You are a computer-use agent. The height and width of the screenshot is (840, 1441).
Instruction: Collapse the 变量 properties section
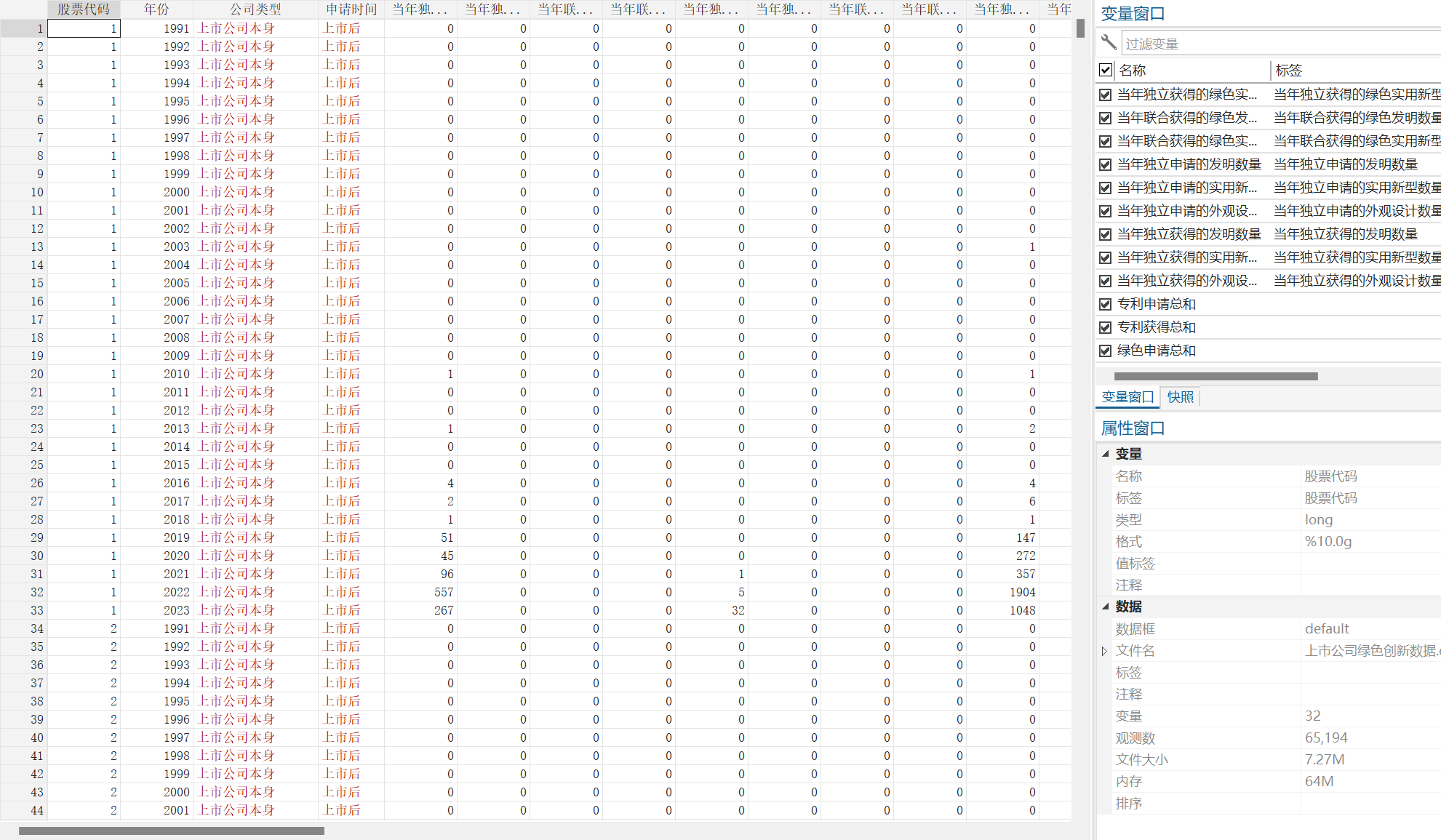coord(1106,454)
